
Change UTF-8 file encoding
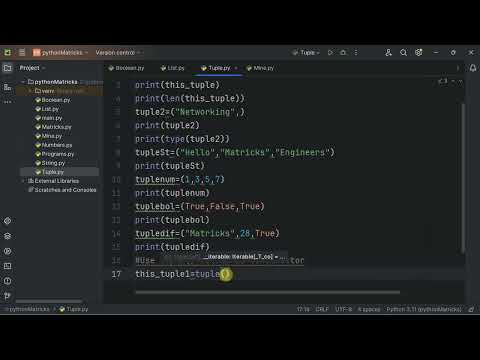[x=343, y=309]
